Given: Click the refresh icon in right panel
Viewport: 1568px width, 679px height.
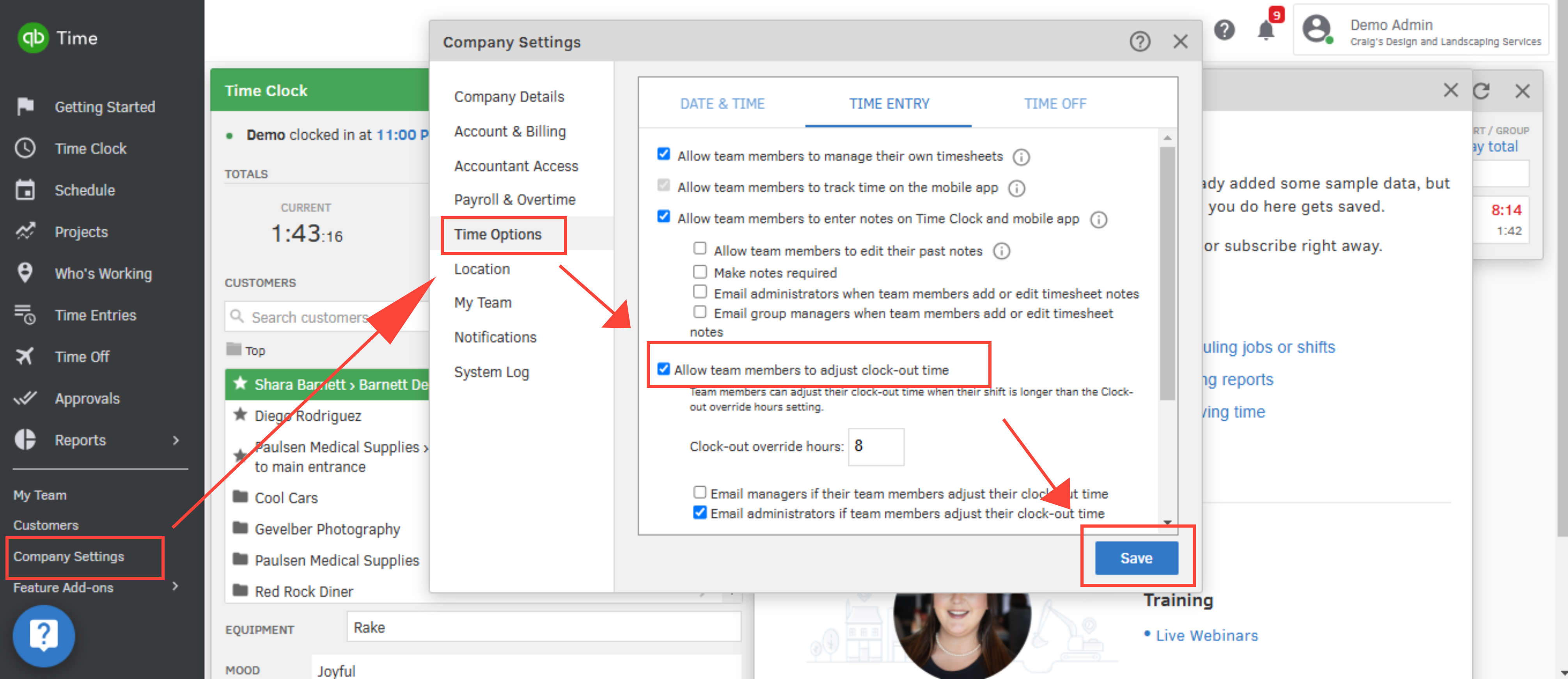Looking at the screenshot, I should [1480, 91].
